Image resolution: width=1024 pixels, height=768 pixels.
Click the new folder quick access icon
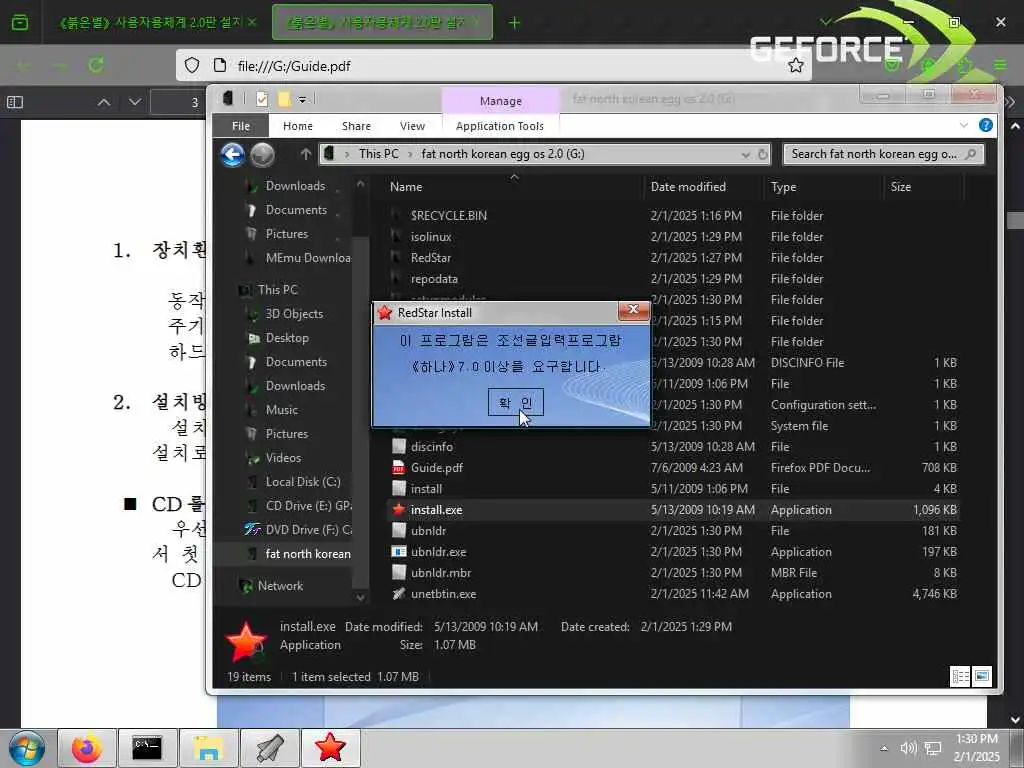pos(283,99)
